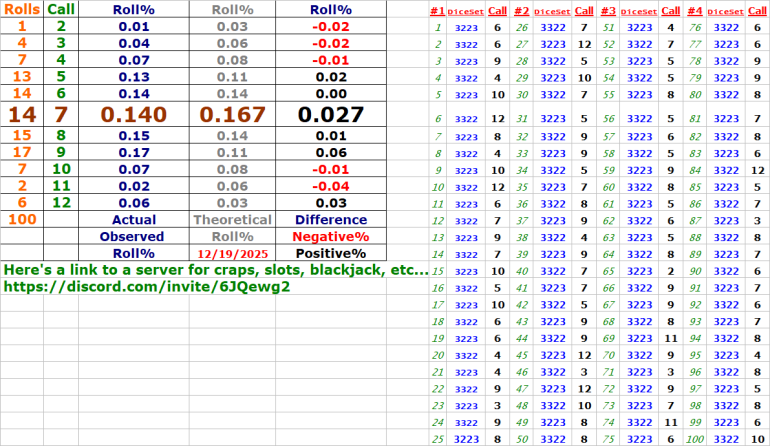Viewport: 770px width, 446px height.
Task: Click the Actual label cell
Action: (x=132, y=219)
